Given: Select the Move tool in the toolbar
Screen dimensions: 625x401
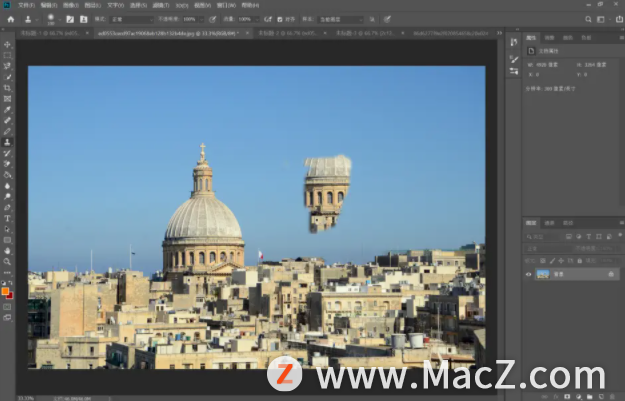Looking at the screenshot, I should point(7,45).
